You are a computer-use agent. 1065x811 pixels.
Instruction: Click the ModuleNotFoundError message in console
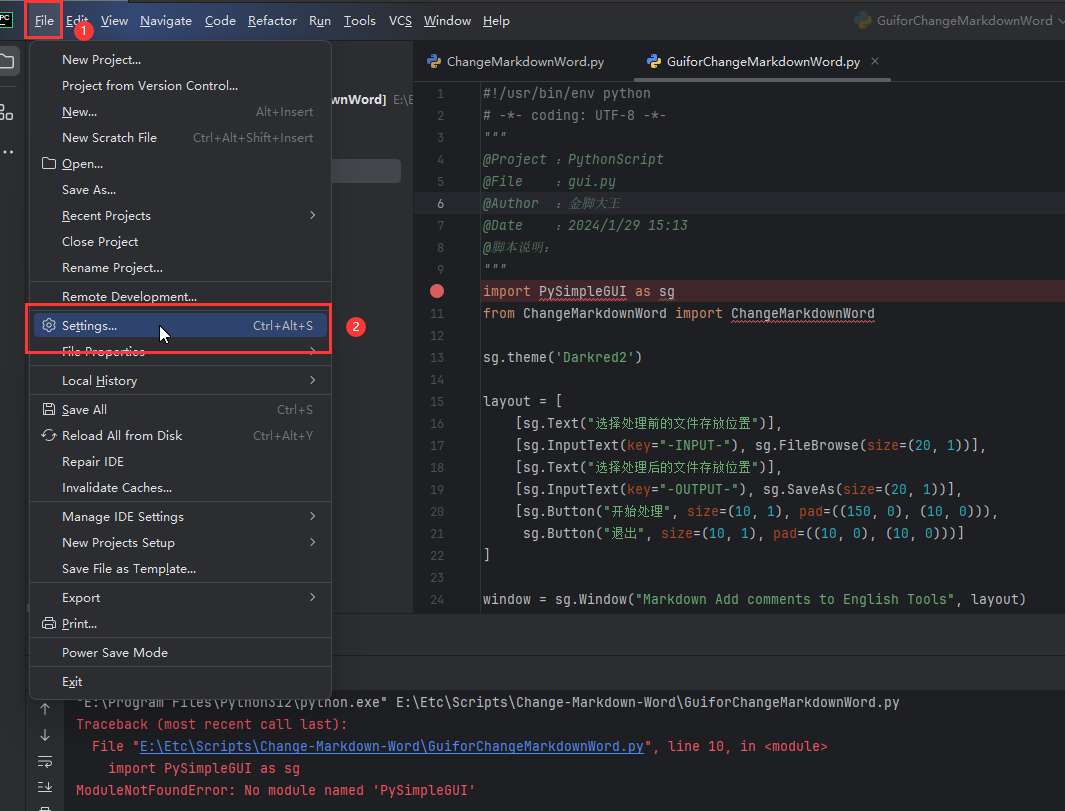[275, 791]
